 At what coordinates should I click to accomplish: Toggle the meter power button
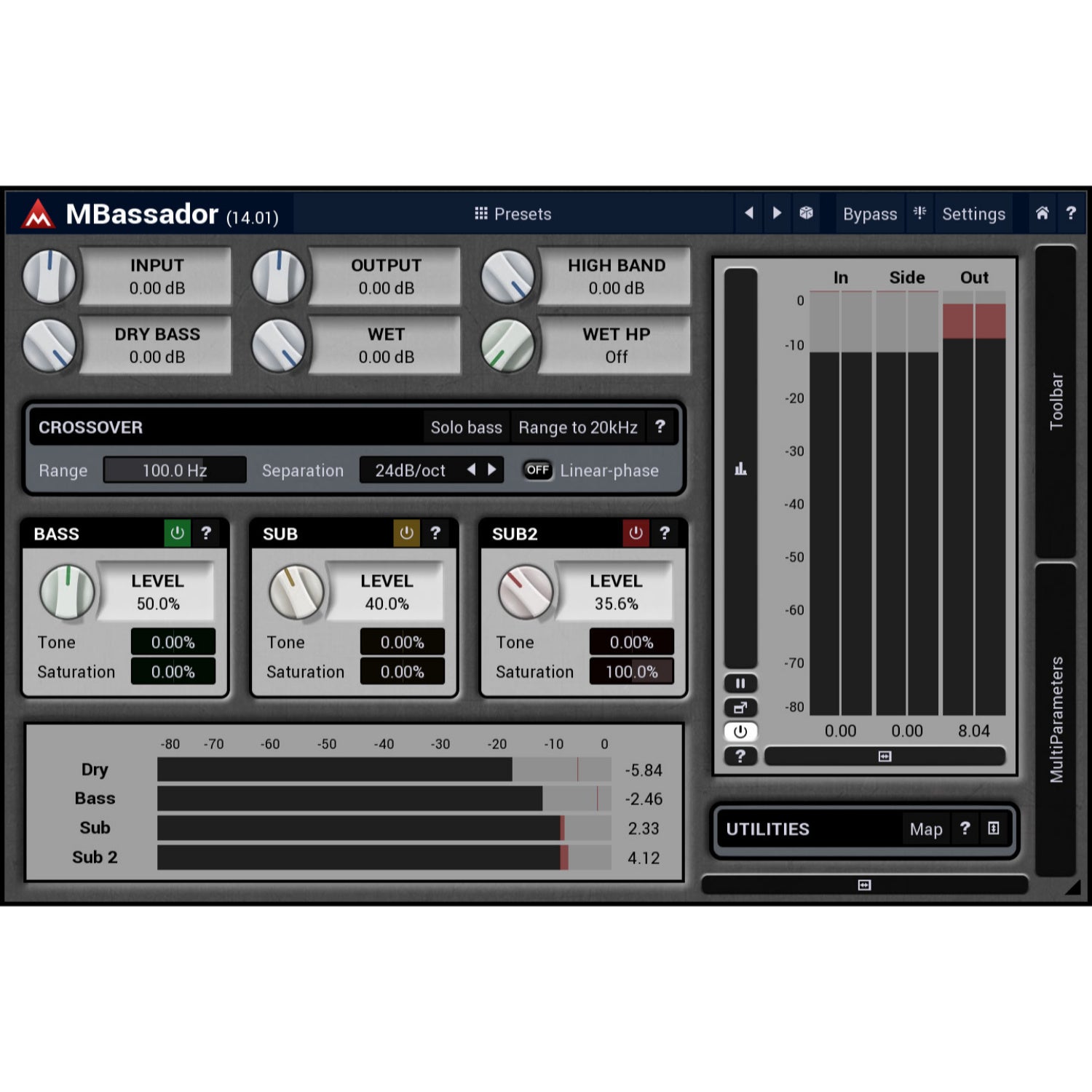[740, 732]
